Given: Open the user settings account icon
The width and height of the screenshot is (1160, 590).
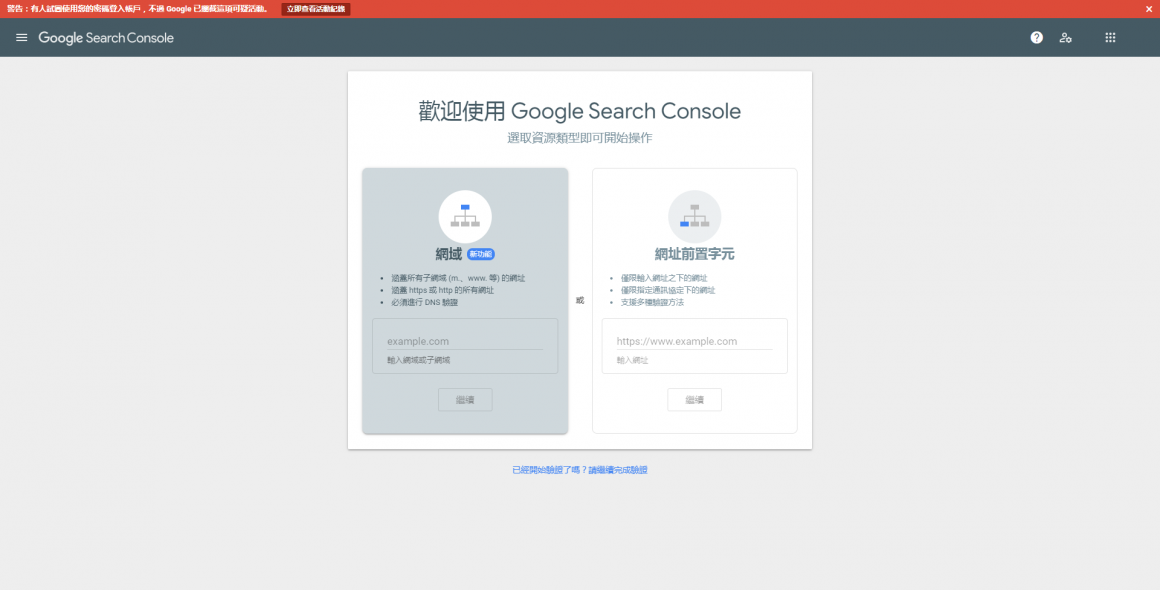Looking at the screenshot, I should (x=1065, y=38).
